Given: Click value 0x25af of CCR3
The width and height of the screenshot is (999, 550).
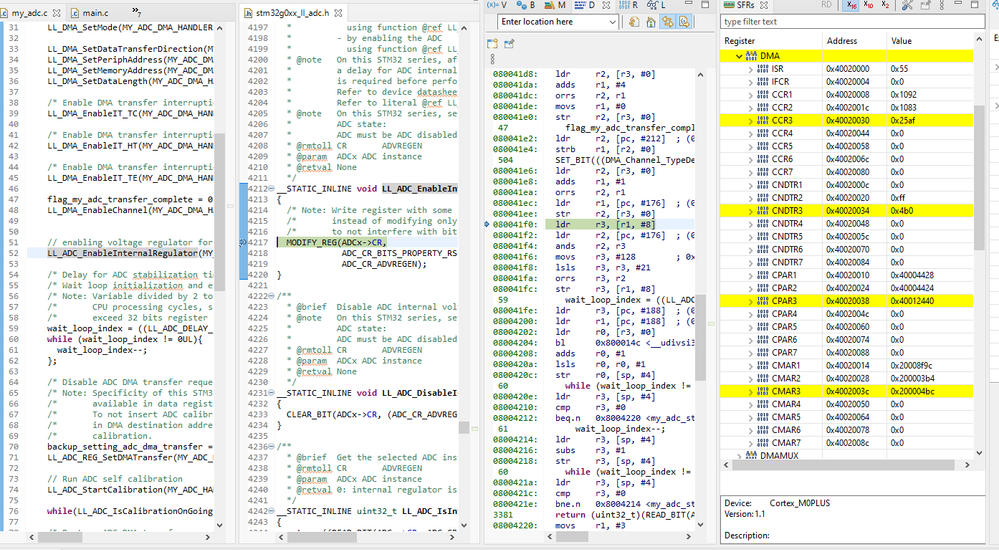Looking at the screenshot, I should pos(903,120).
